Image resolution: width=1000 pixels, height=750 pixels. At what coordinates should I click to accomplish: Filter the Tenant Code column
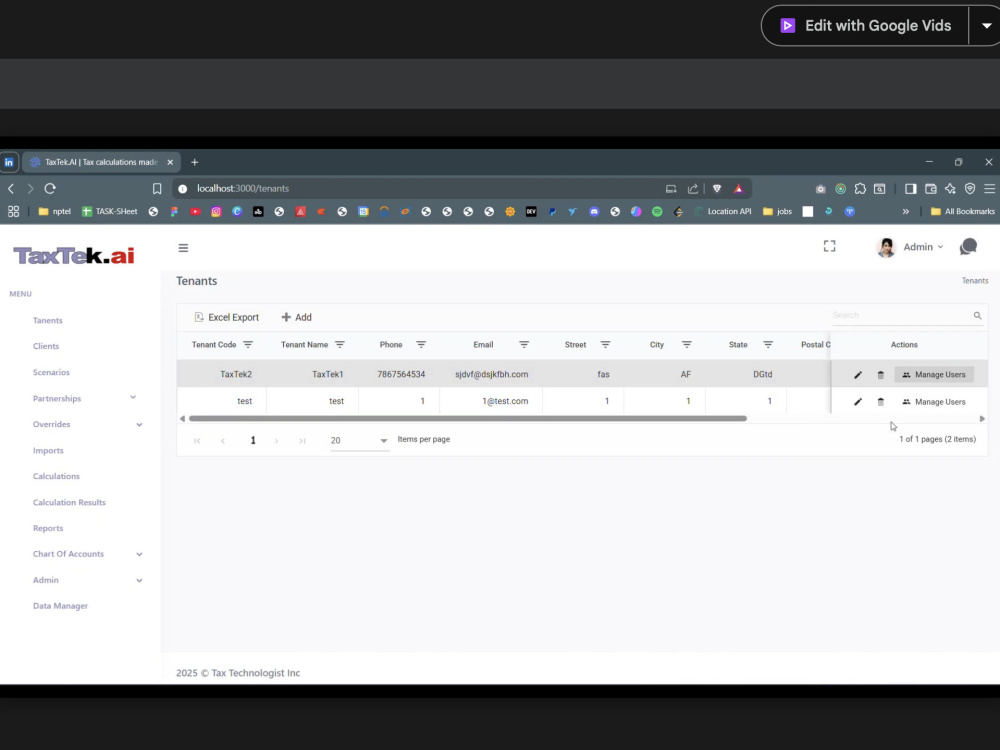[248, 344]
